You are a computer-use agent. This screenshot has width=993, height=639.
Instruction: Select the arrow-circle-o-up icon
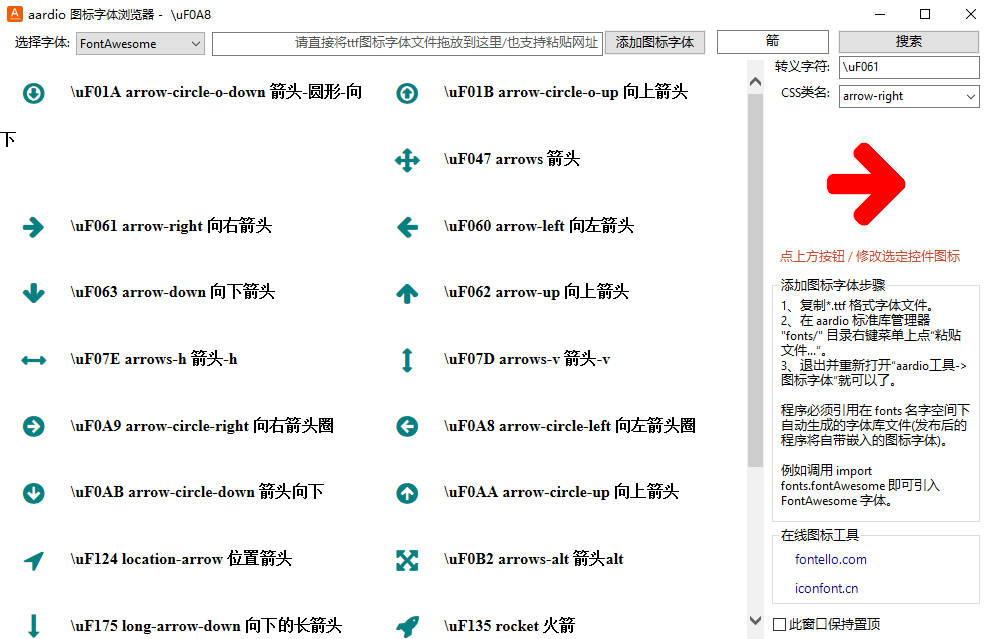pos(407,93)
